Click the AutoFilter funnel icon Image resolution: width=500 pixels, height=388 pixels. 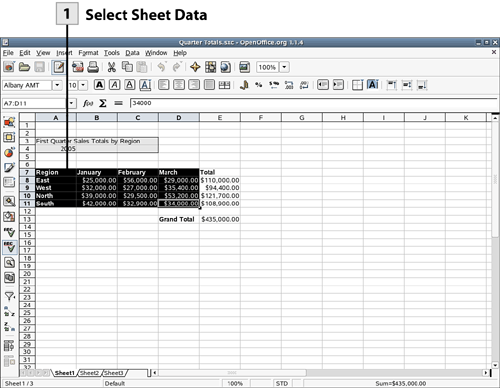9,296
